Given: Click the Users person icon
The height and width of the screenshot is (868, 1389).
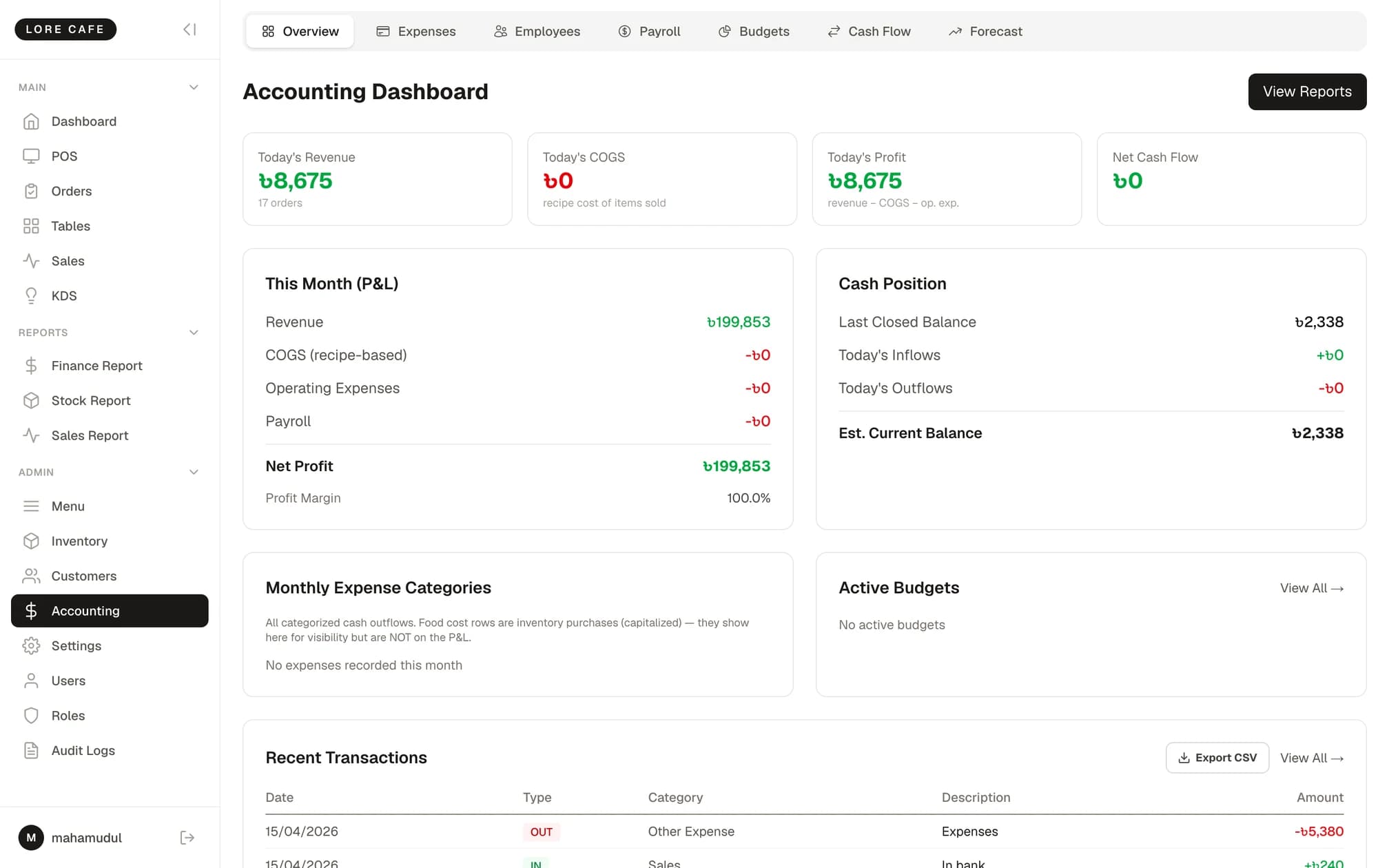Looking at the screenshot, I should (x=31, y=681).
